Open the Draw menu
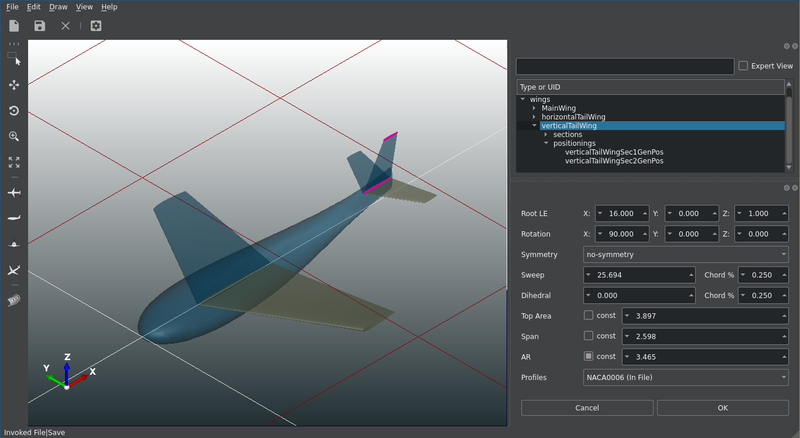This screenshot has width=800, height=438. click(58, 7)
